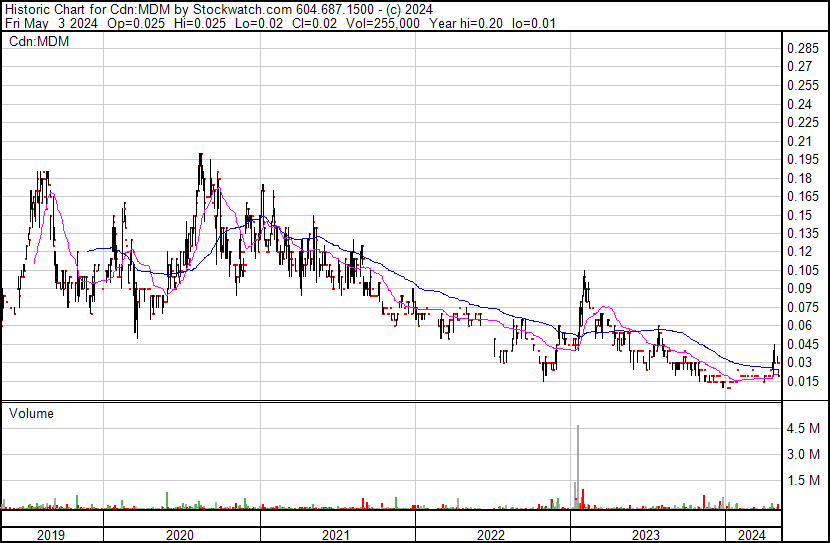Click the 0.285 price axis label
This screenshot has height=543, width=830.
[803, 49]
